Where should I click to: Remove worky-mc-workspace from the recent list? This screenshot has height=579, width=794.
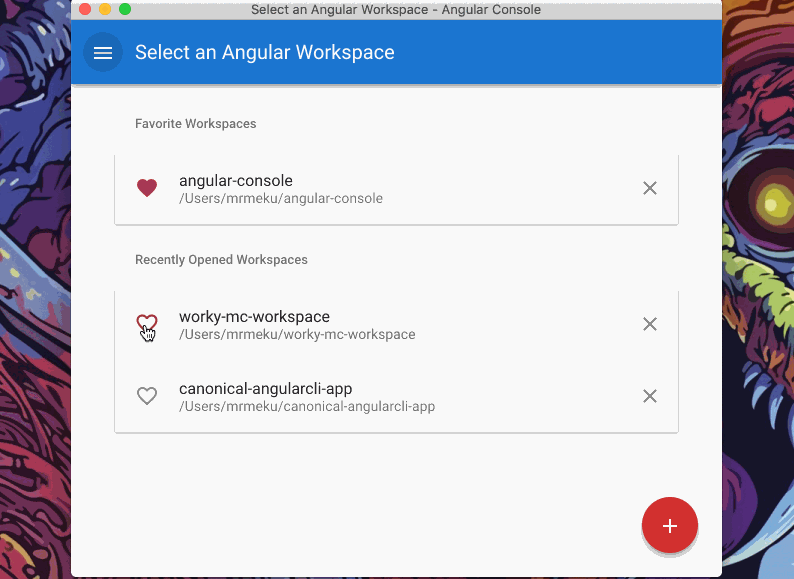pos(650,324)
